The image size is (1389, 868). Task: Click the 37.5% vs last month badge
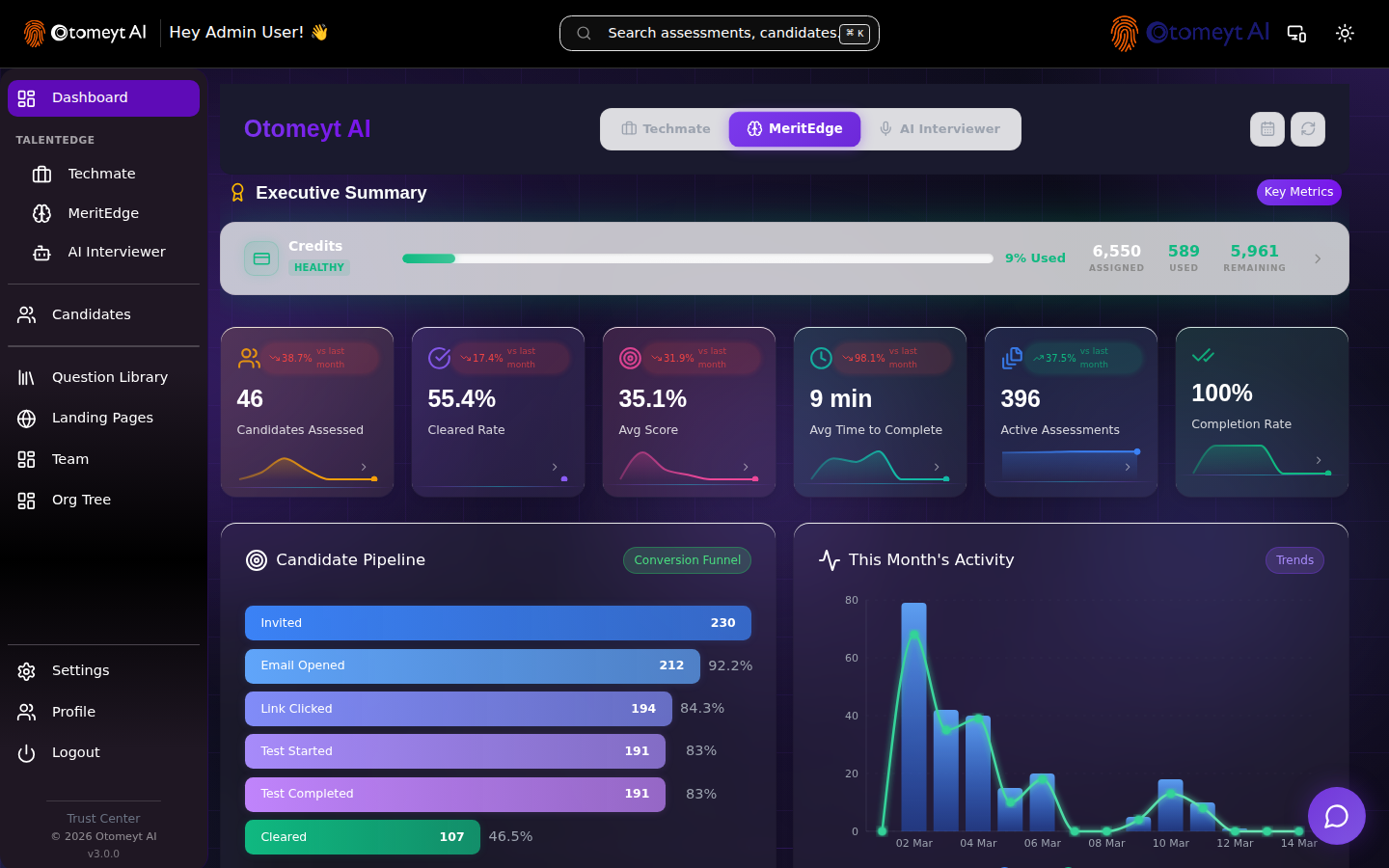click(1083, 358)
